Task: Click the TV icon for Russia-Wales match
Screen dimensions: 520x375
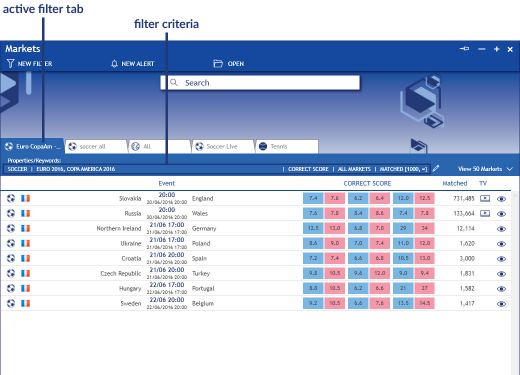Action: [485, 213]
